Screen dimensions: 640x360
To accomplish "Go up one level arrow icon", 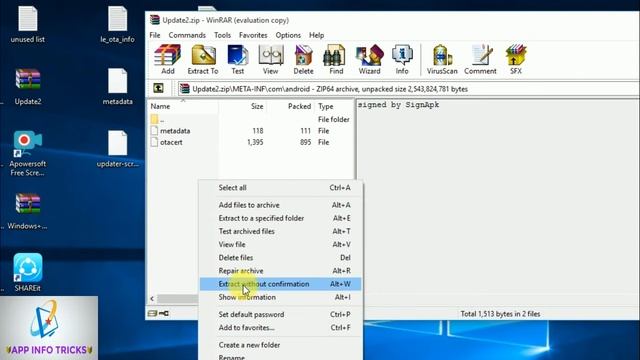I will (158, 88).
